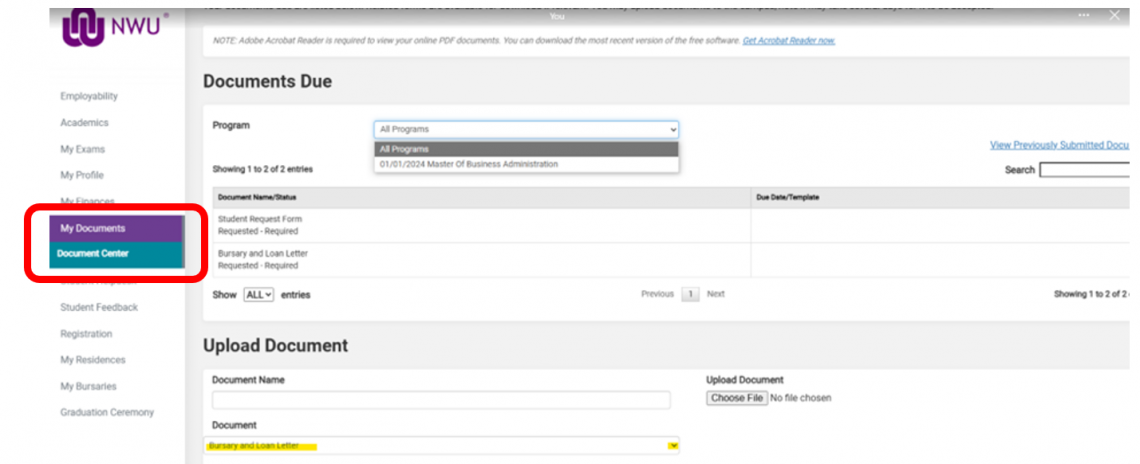Viewport: 1140px width, 464px height.
Task: Go to Next page of entries
Action: (x=715, y=295)
